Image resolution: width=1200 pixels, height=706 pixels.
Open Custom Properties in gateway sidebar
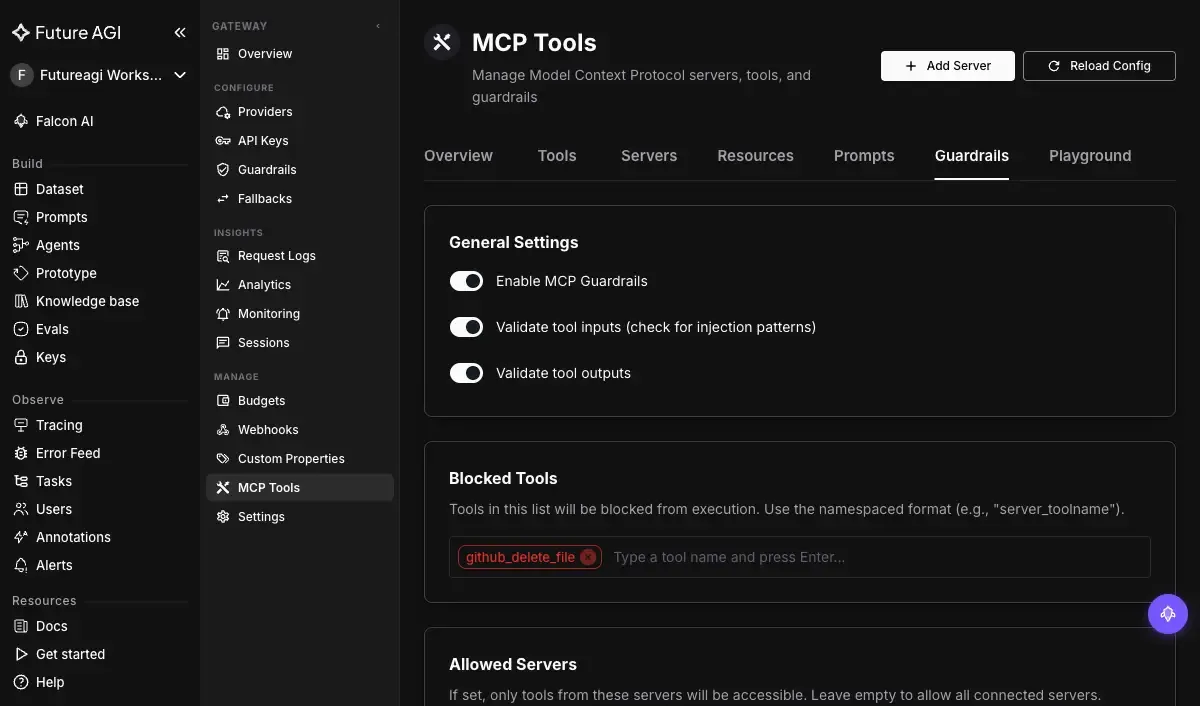(300, 459)
